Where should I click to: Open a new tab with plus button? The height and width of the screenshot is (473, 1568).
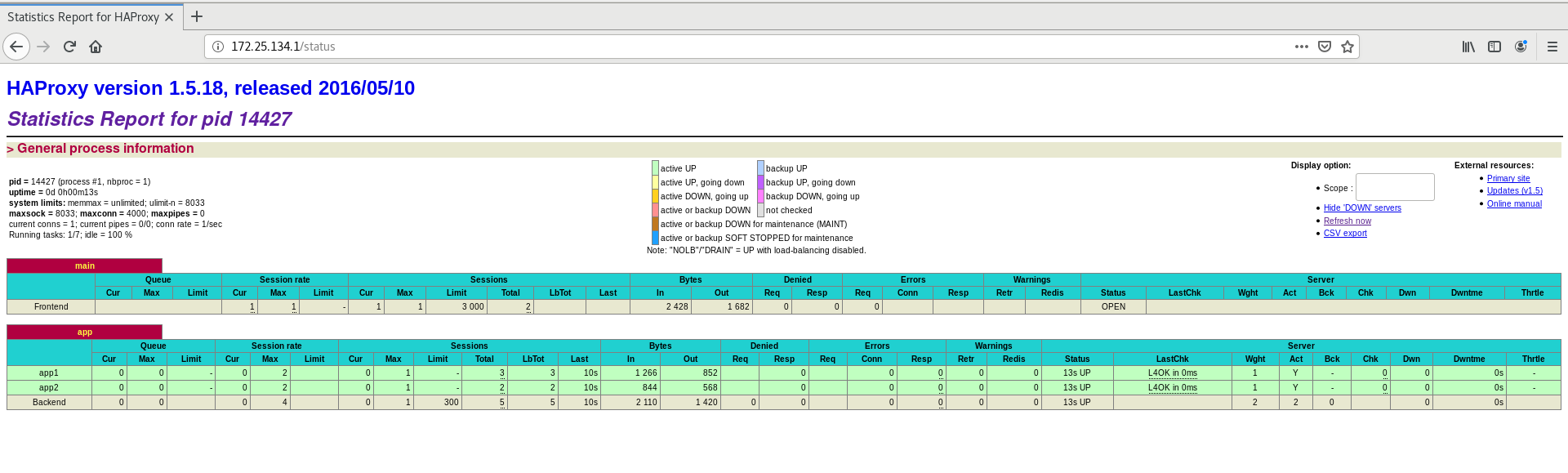click(197, 16)
